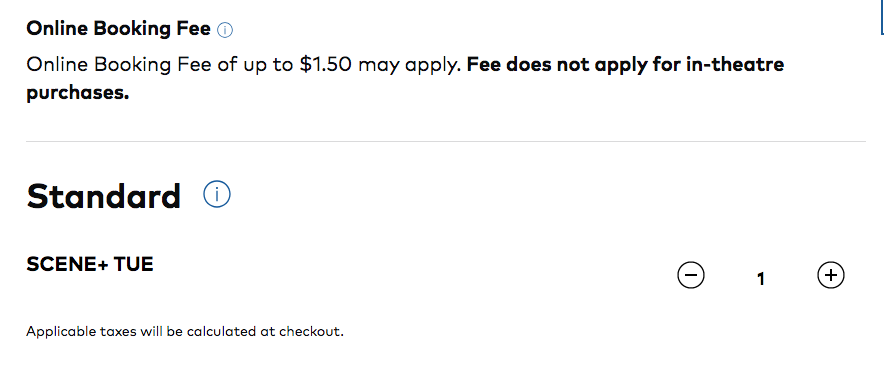
Task: Tap the circled plus icon to add a ticket
Action: (x=830, y=275)
